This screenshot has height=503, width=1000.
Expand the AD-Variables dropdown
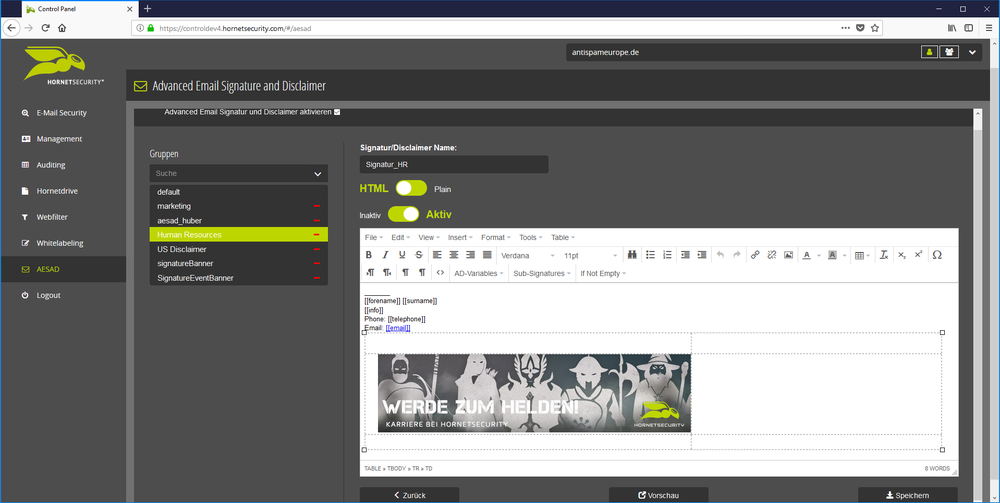point(479,273)
